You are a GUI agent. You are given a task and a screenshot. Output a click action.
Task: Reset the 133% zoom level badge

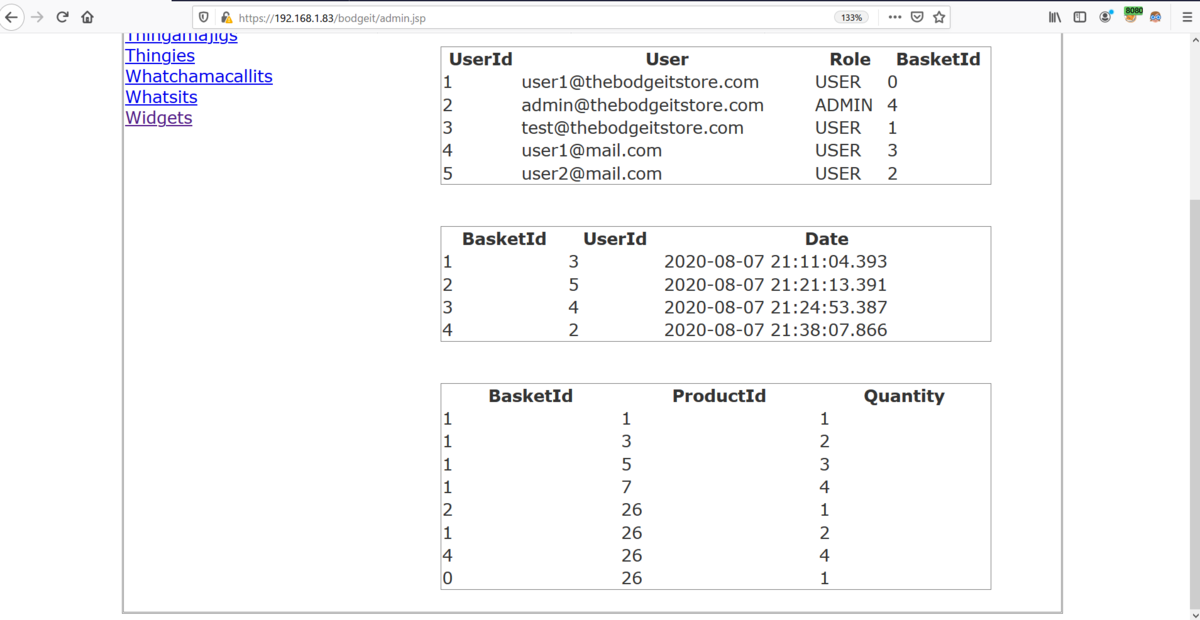(851, 17)
